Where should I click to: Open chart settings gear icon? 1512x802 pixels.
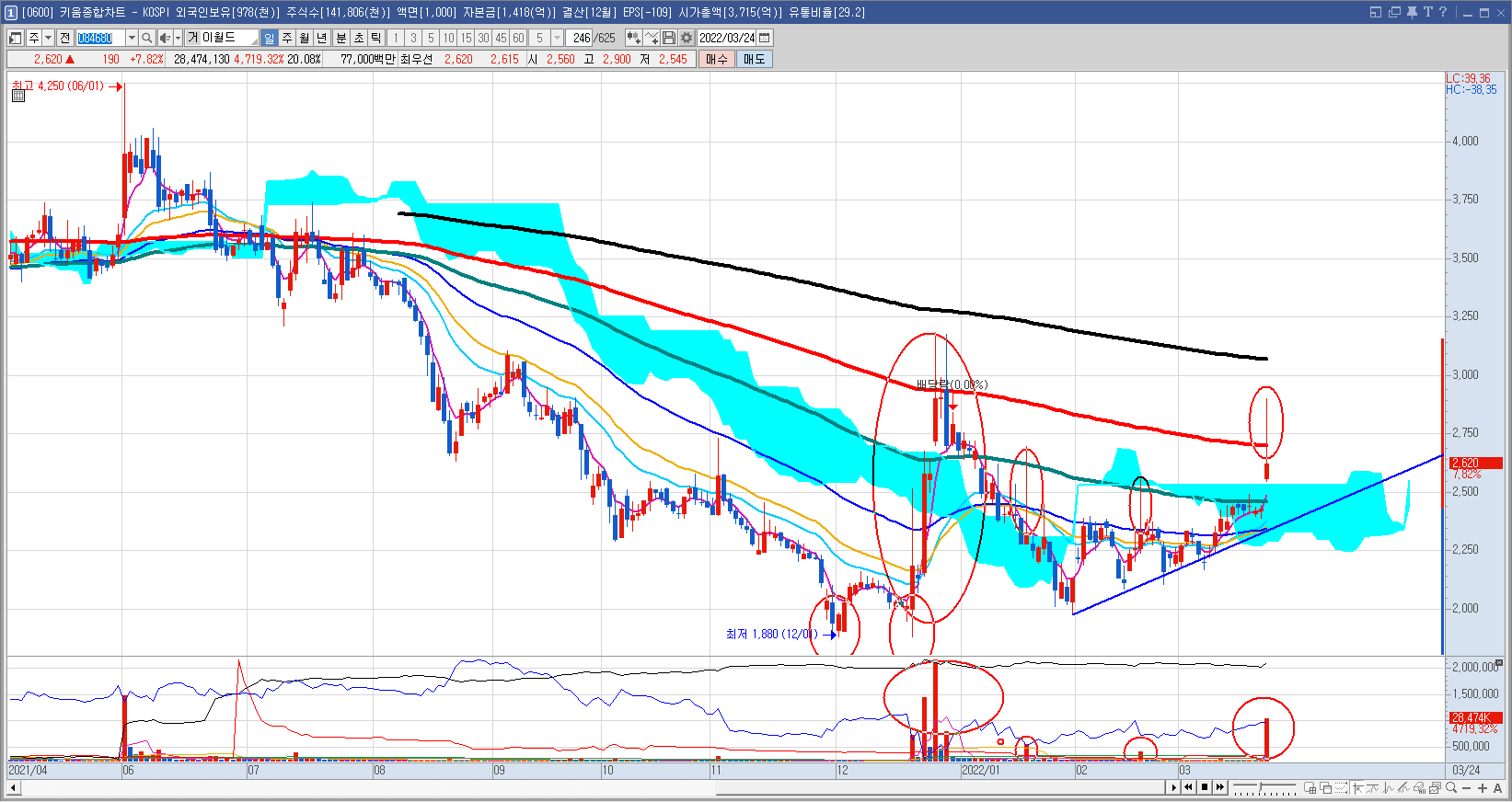(x=686, y=38)
